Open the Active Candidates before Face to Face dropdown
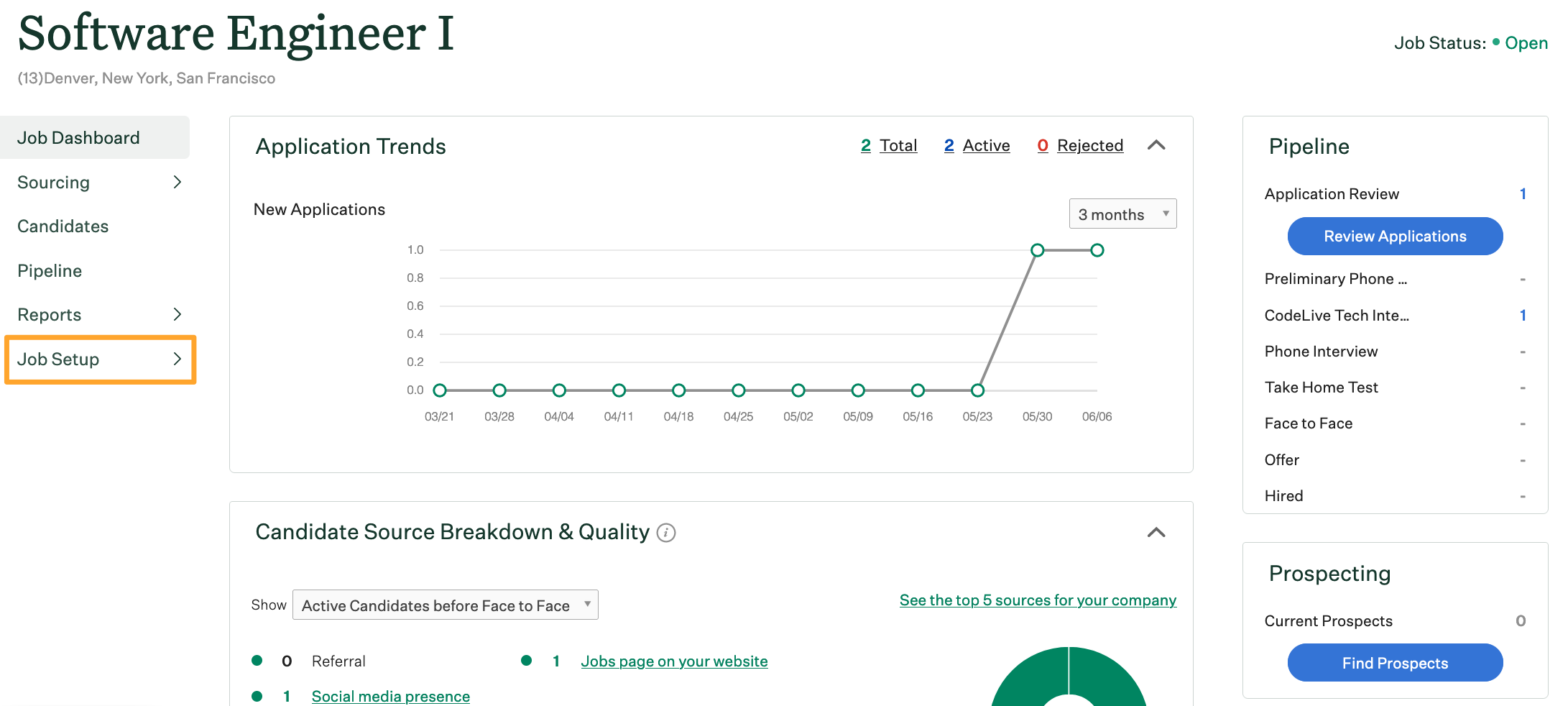This screenshot has height=706, width=1568. click(446, 605)
